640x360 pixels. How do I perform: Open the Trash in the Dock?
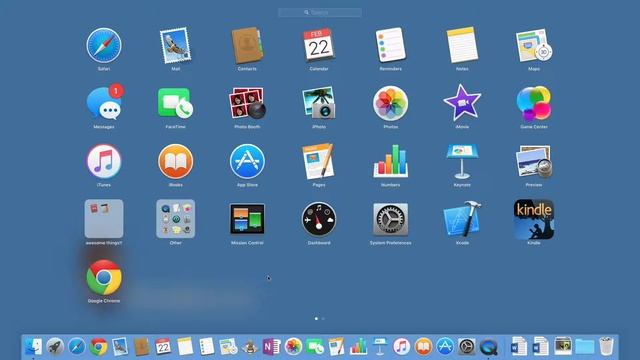[606, 347]
